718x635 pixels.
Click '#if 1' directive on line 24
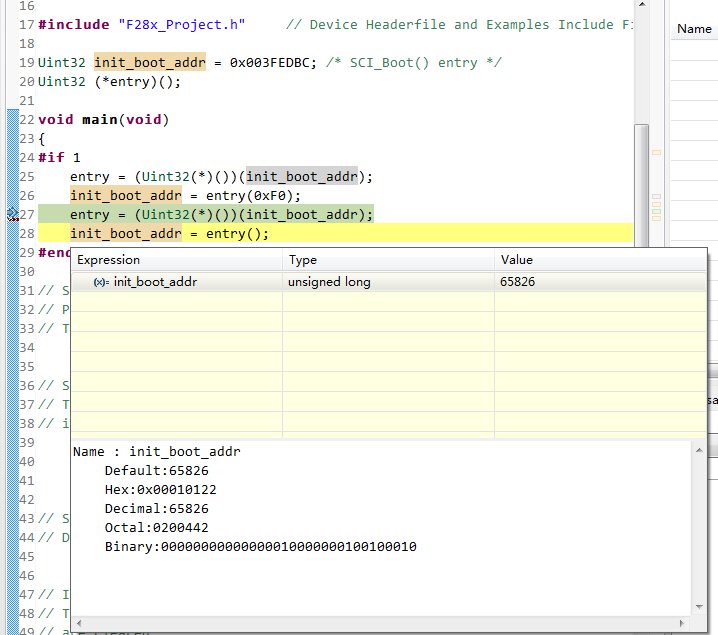(x=59, y=158)
